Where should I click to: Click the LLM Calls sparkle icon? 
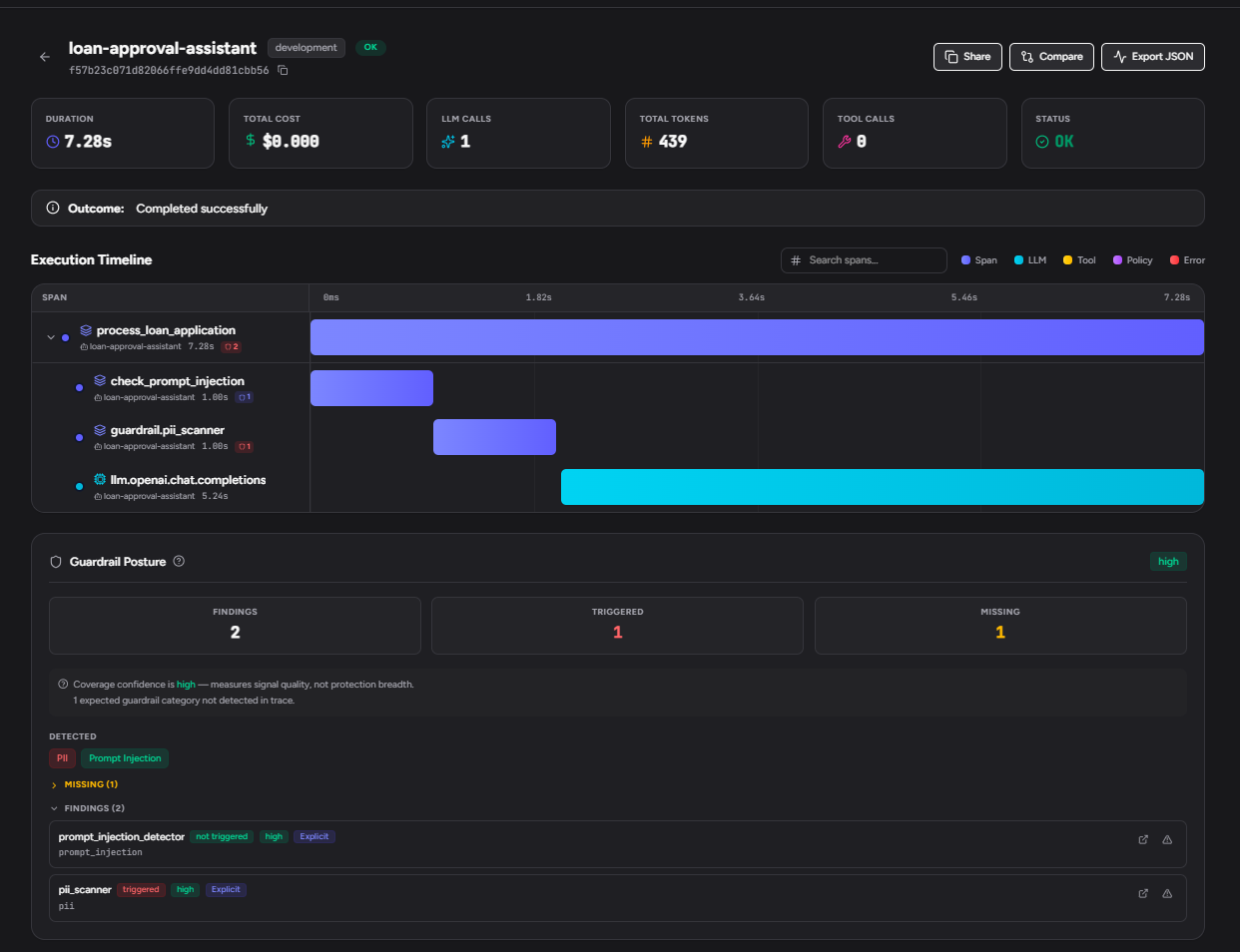pos(448,142)
